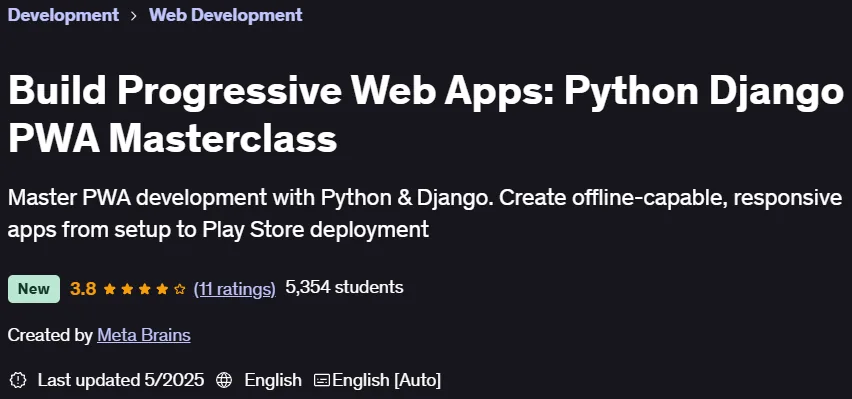Click the last updated alert icon
This screenshot has height=399, width=852.
(x=18, y=380)
